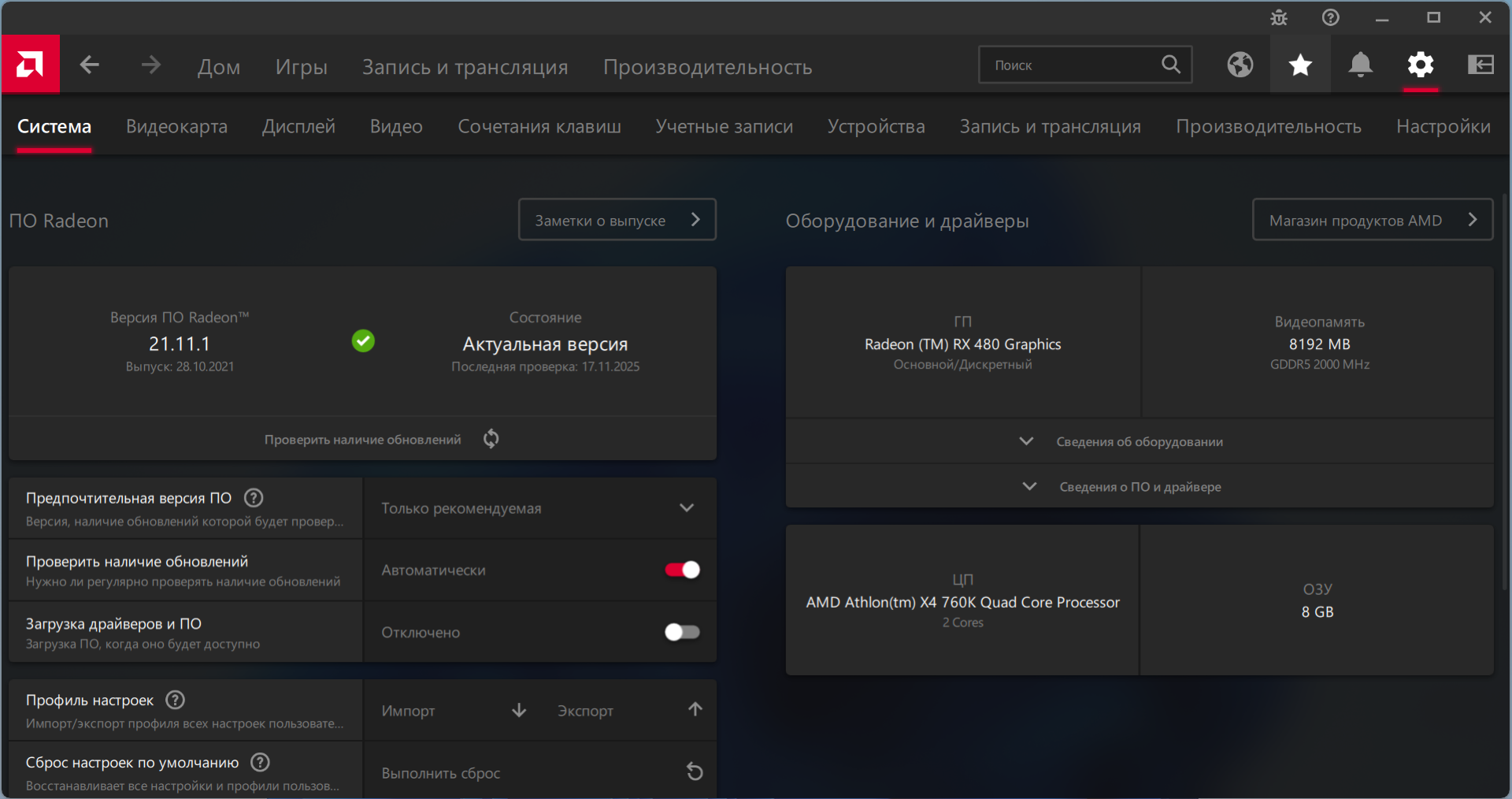Open the web browser globe icon
The height and width of the screenshot is (799, 1512).
coord(1240,65)
